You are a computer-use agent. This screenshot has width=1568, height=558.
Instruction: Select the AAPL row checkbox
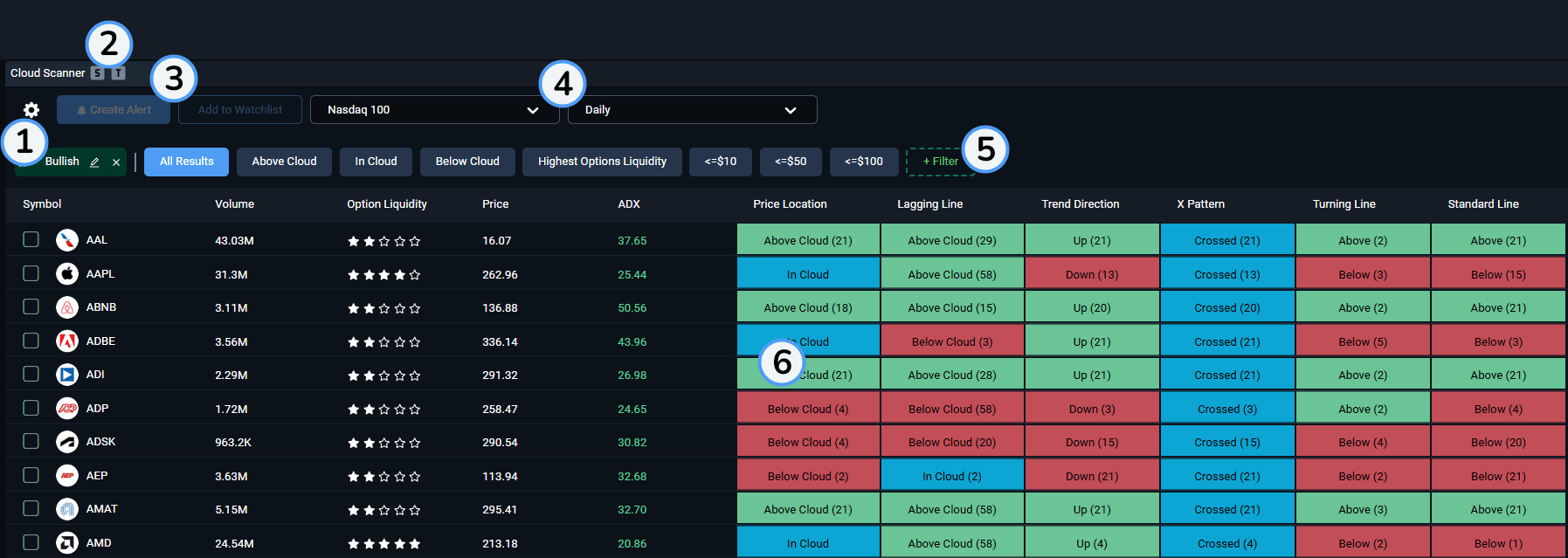click(31, 273)
